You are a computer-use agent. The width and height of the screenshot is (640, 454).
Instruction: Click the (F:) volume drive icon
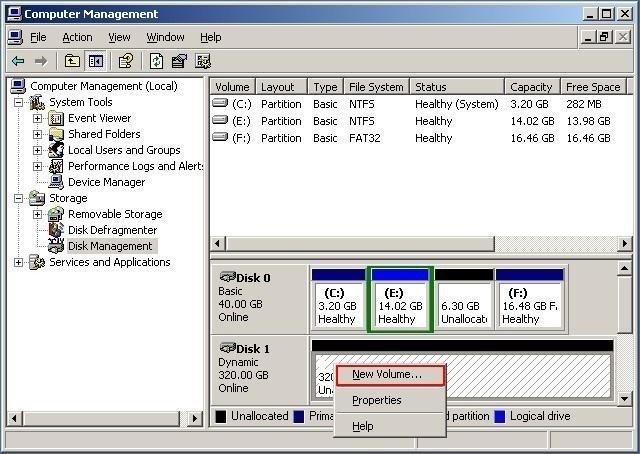220,137
